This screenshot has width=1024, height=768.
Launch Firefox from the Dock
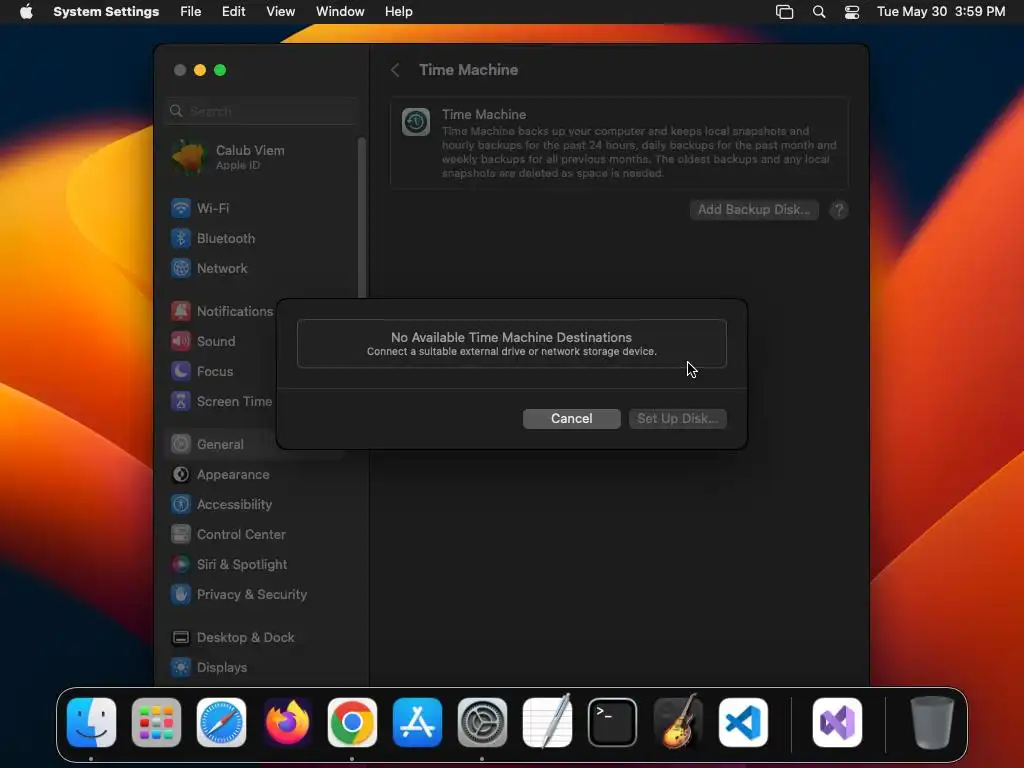[287, 722]
